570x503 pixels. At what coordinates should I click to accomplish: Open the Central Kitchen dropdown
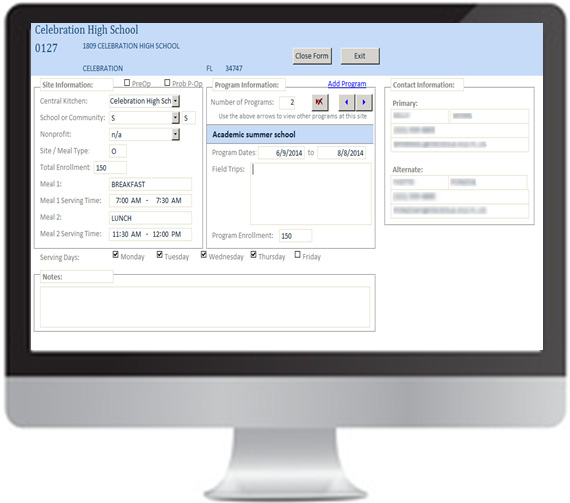coord(176,101)
